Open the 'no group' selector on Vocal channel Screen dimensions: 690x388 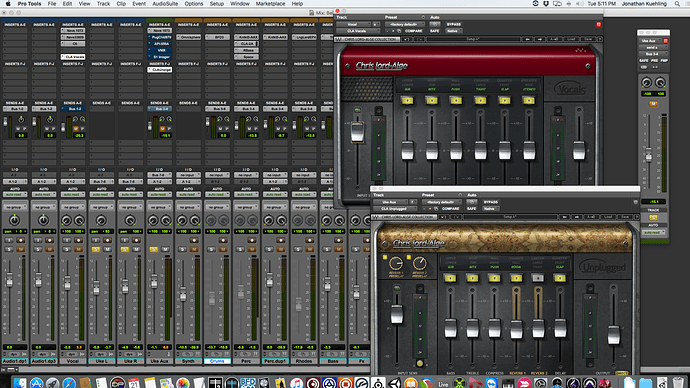tap(73, 207)
